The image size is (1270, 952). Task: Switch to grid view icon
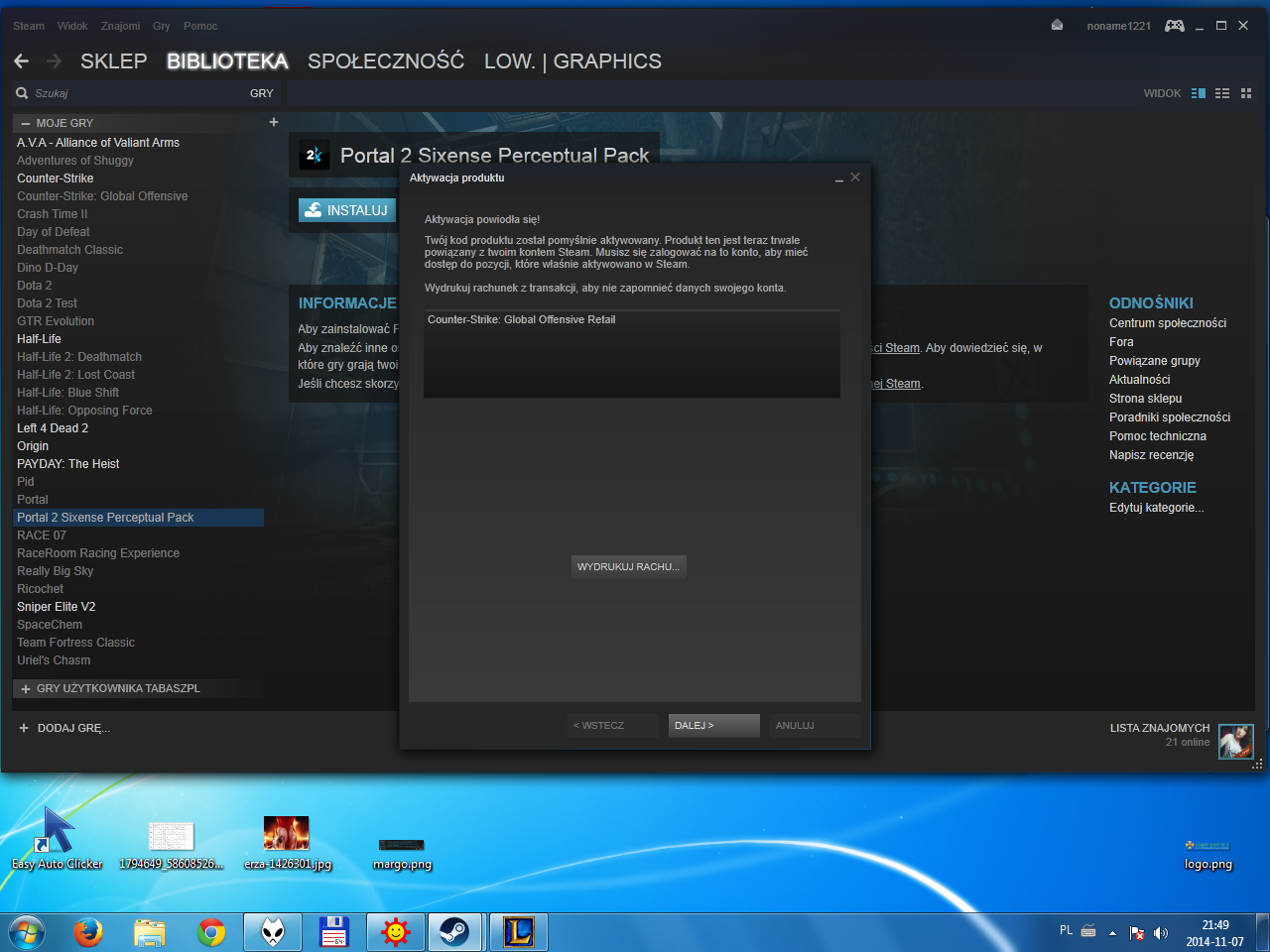point(1246,93)
